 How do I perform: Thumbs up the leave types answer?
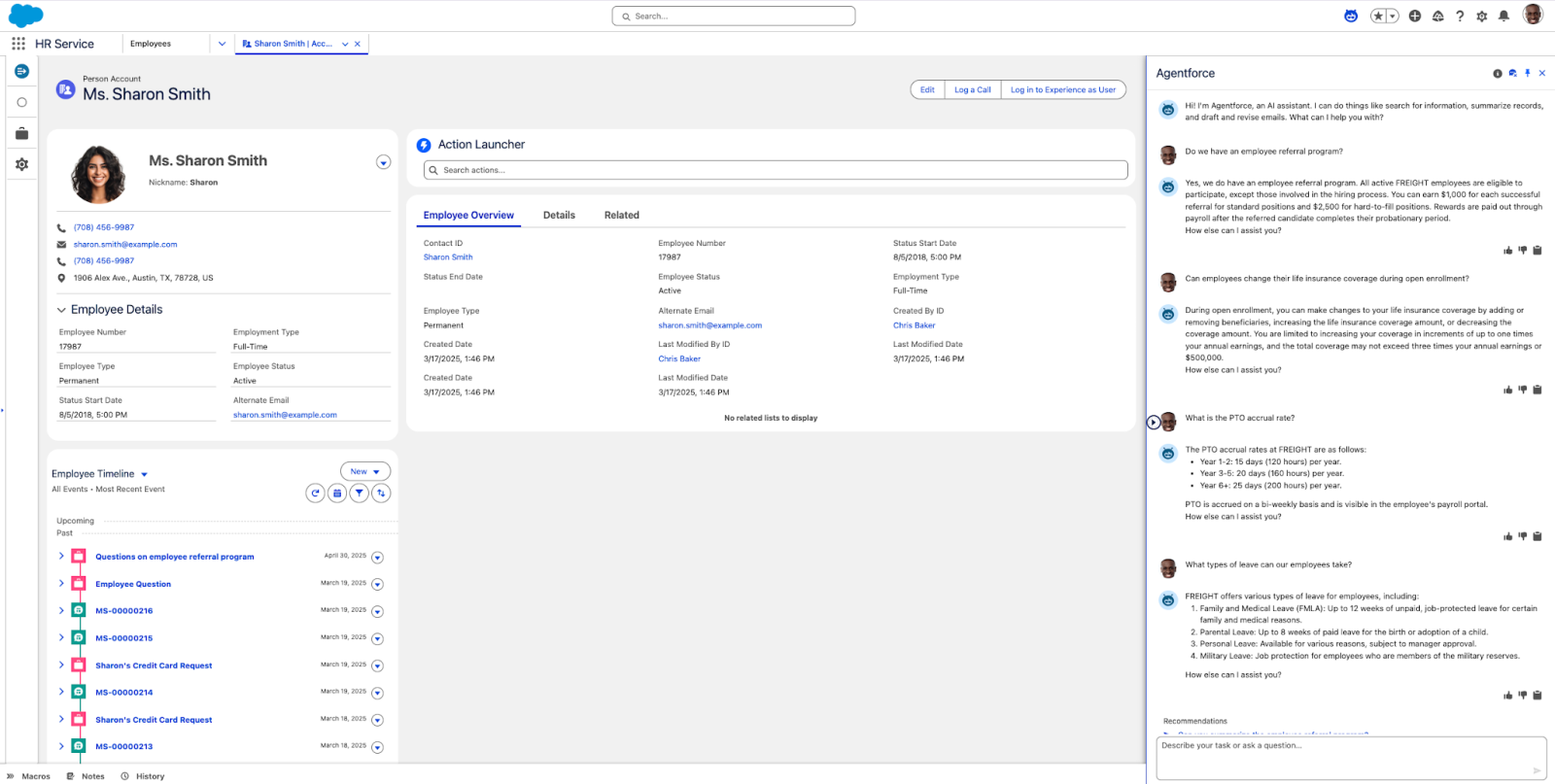(1508, 695)
